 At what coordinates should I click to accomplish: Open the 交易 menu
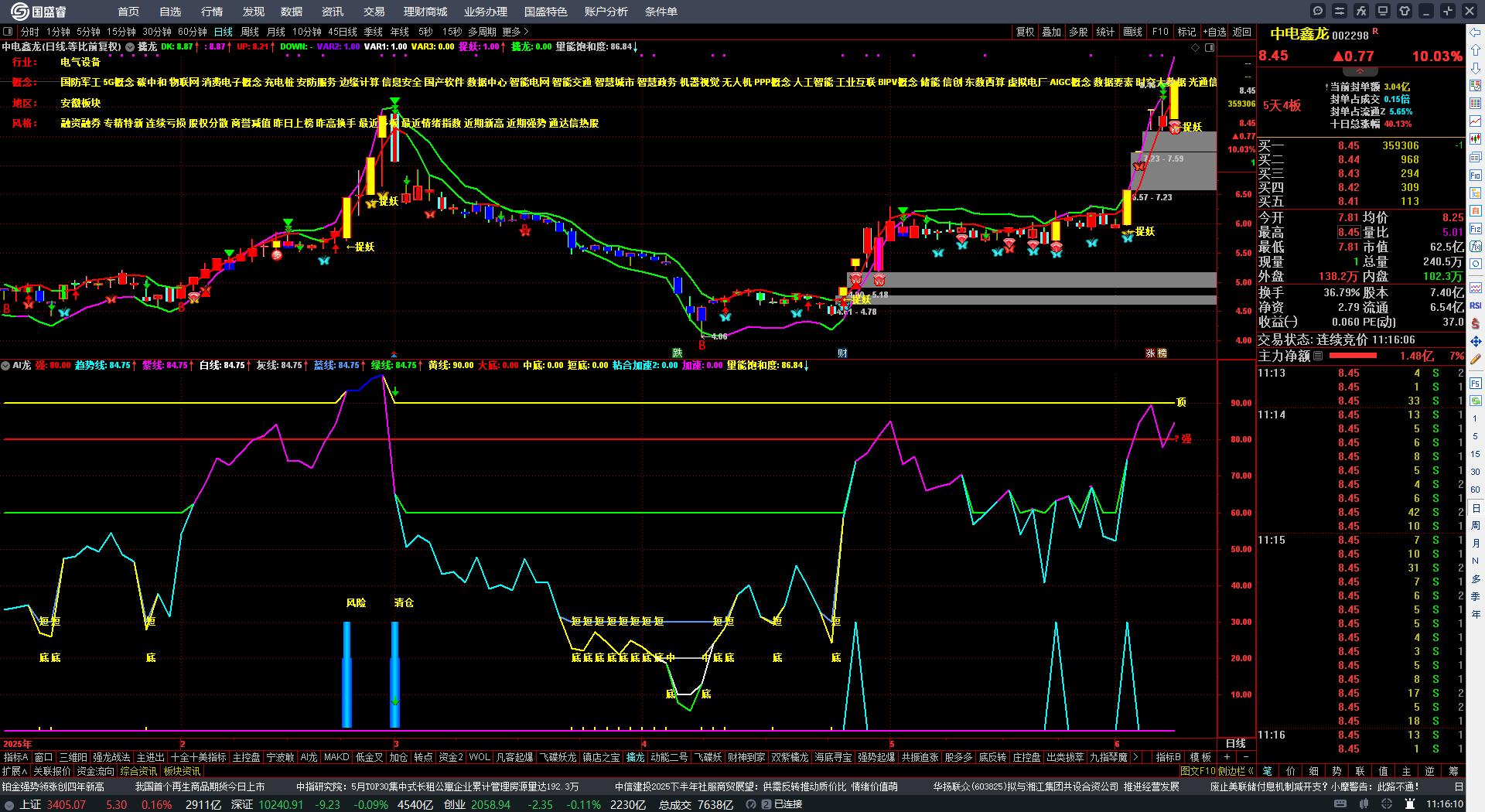click(x=374, y=12)
